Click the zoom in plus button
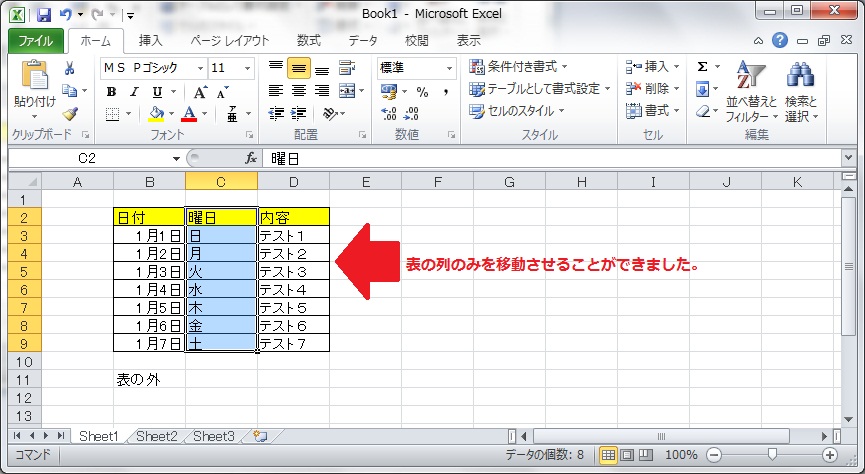The image size is (865, 474). pyautogui.click(x=830, y=455)
